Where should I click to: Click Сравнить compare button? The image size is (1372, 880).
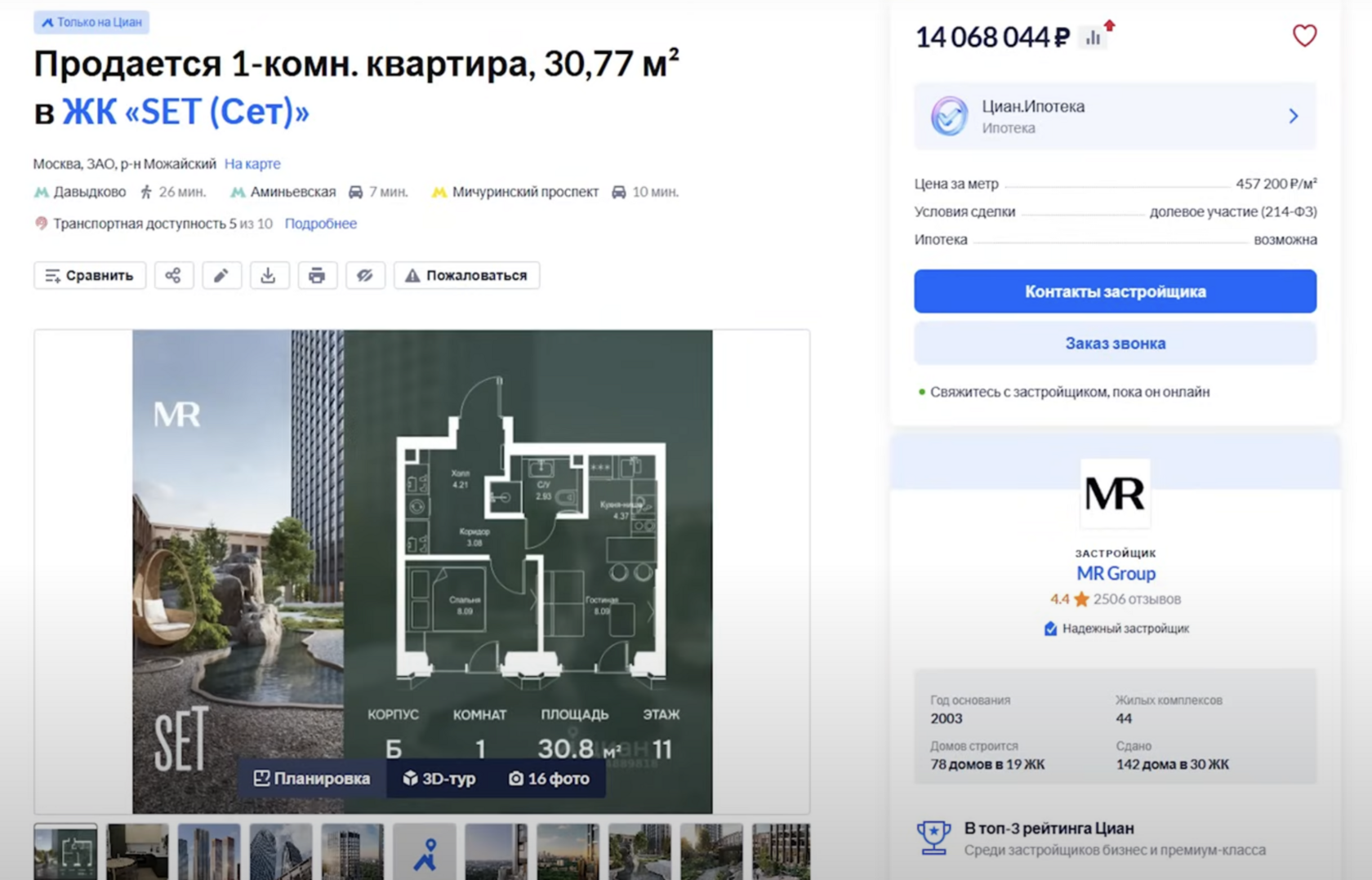point(90,275)
